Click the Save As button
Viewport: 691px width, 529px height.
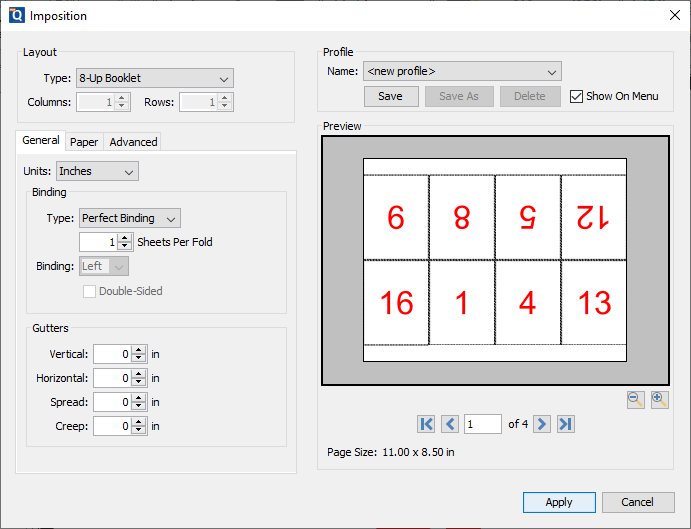pyautogui.click(x=459, y=96)
